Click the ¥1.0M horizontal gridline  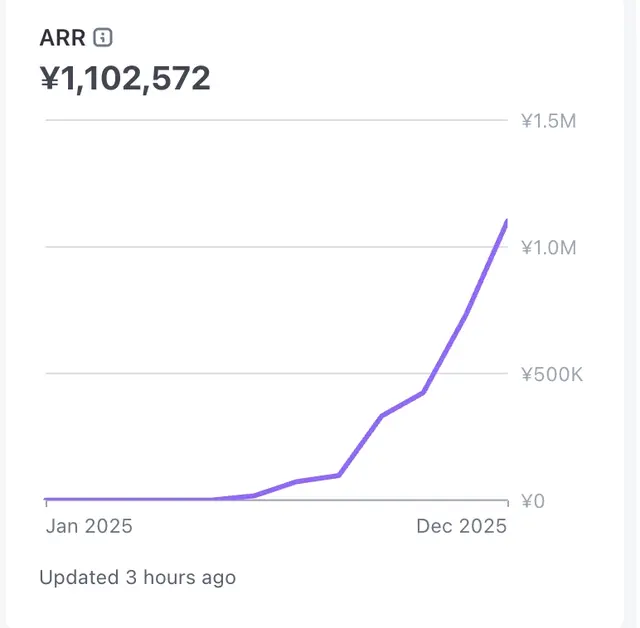270,247
